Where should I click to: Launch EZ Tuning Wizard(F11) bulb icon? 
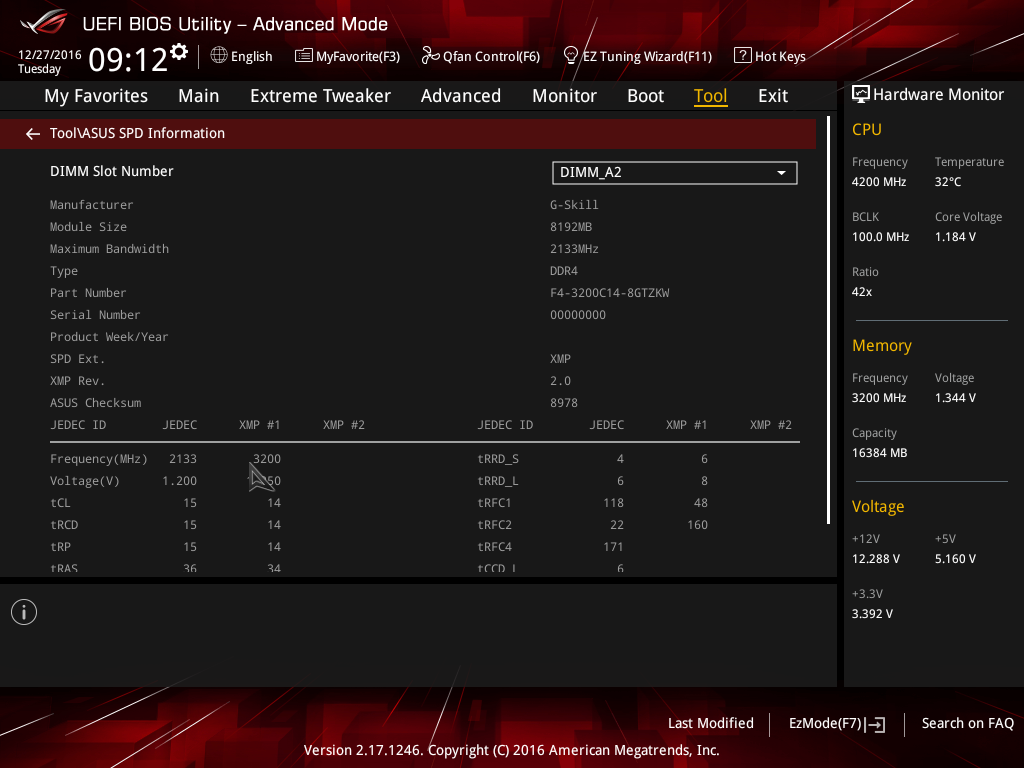(x=571, y=56)
